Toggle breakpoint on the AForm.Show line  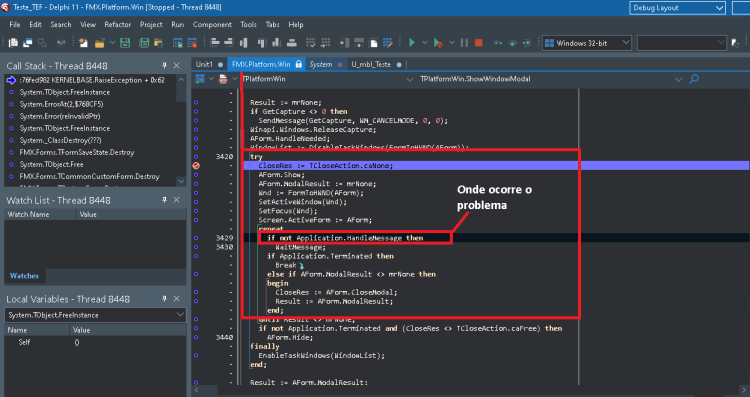tap(196, 175)
